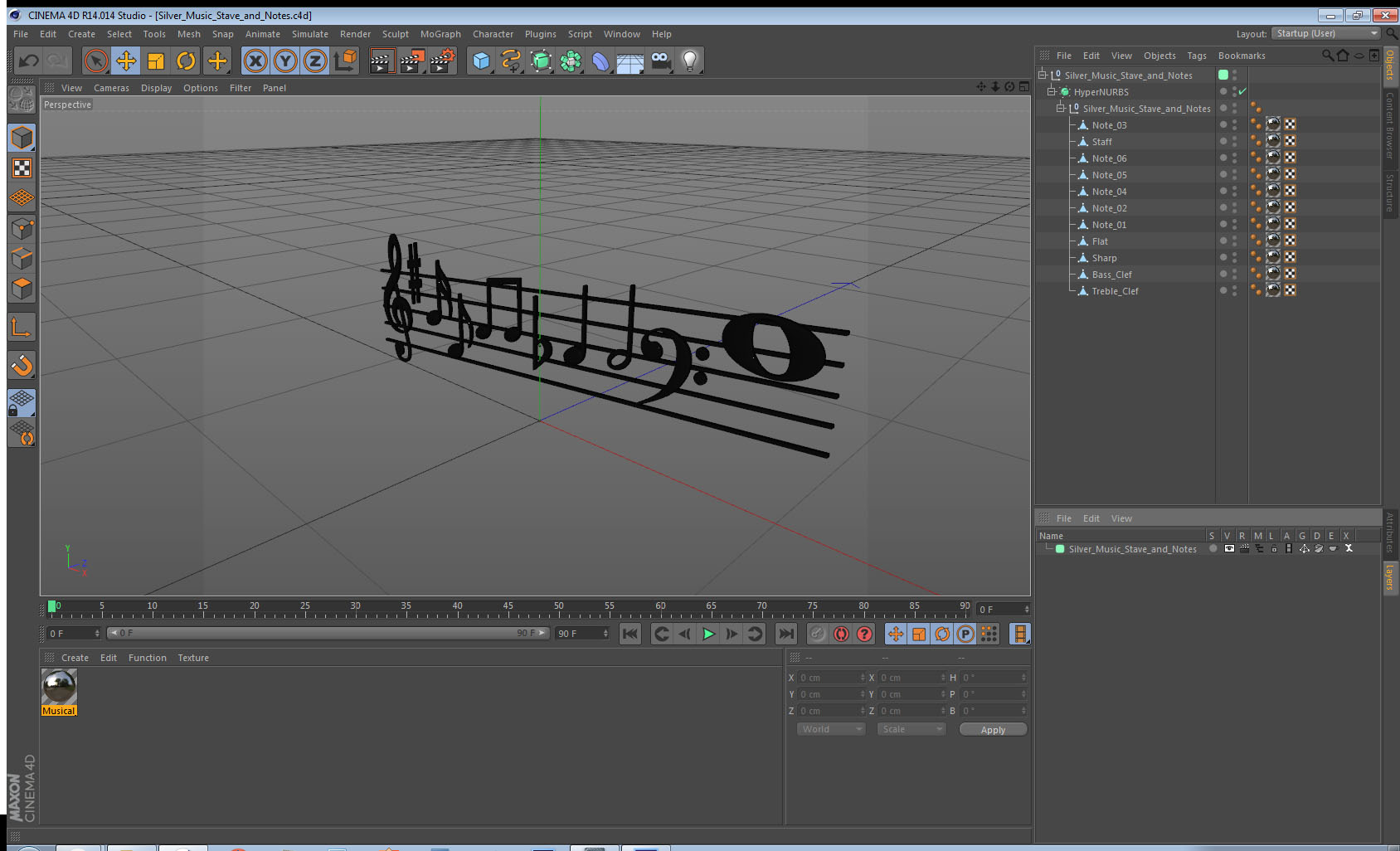Render the active view
Image resolution: width=1400 pixels, height=851 pixels.
[382, 61]
